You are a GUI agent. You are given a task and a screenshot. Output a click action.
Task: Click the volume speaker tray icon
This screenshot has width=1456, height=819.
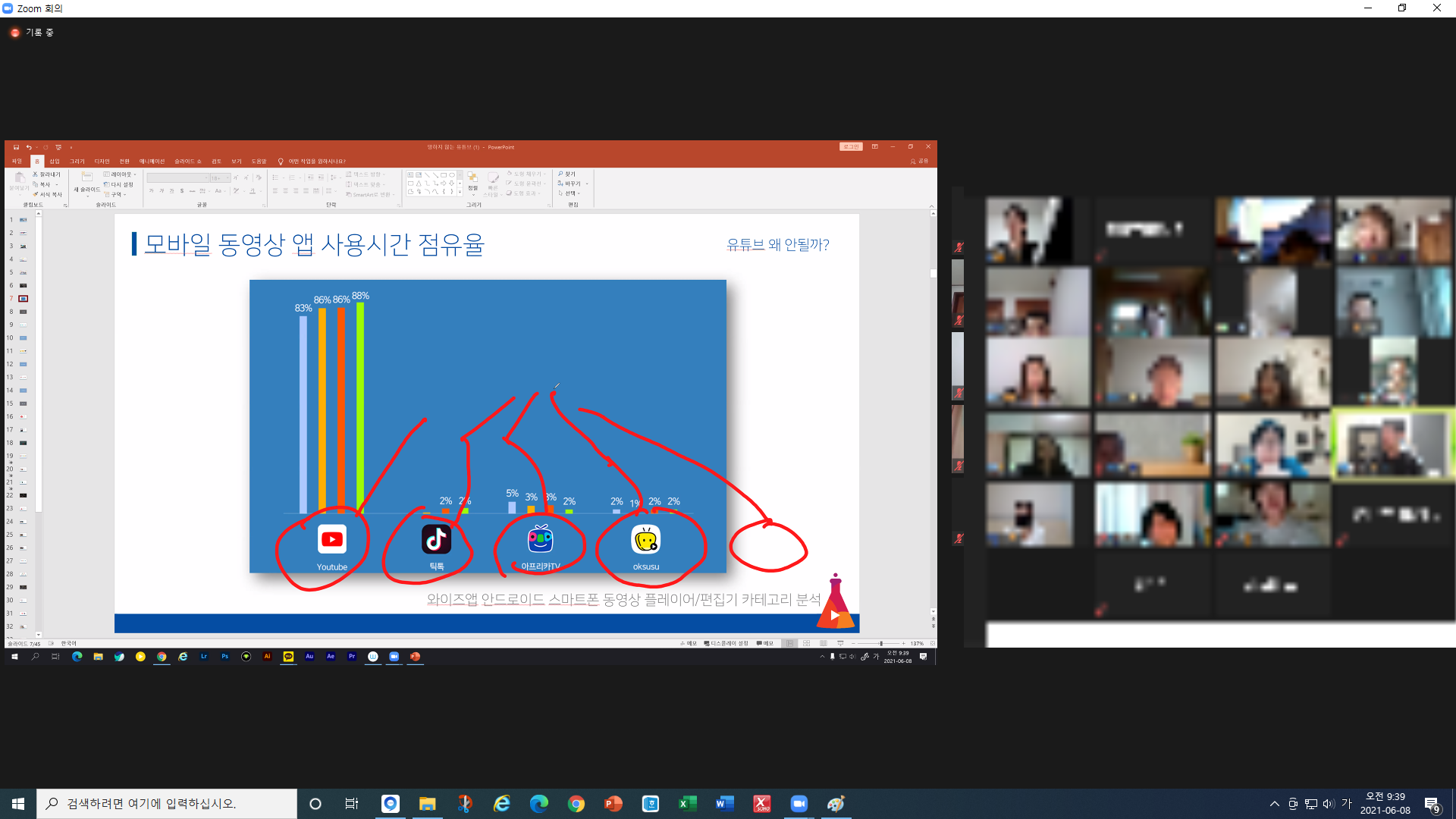click(x=1329, y=804)
